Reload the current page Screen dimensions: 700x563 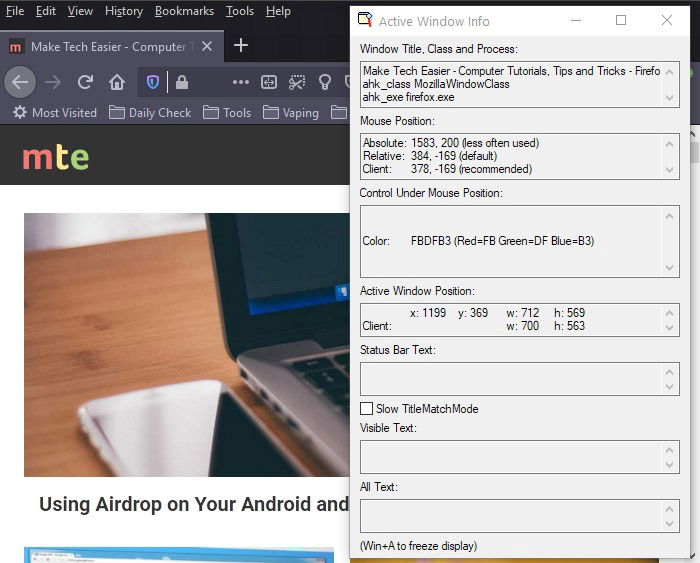tap(86, 82)
